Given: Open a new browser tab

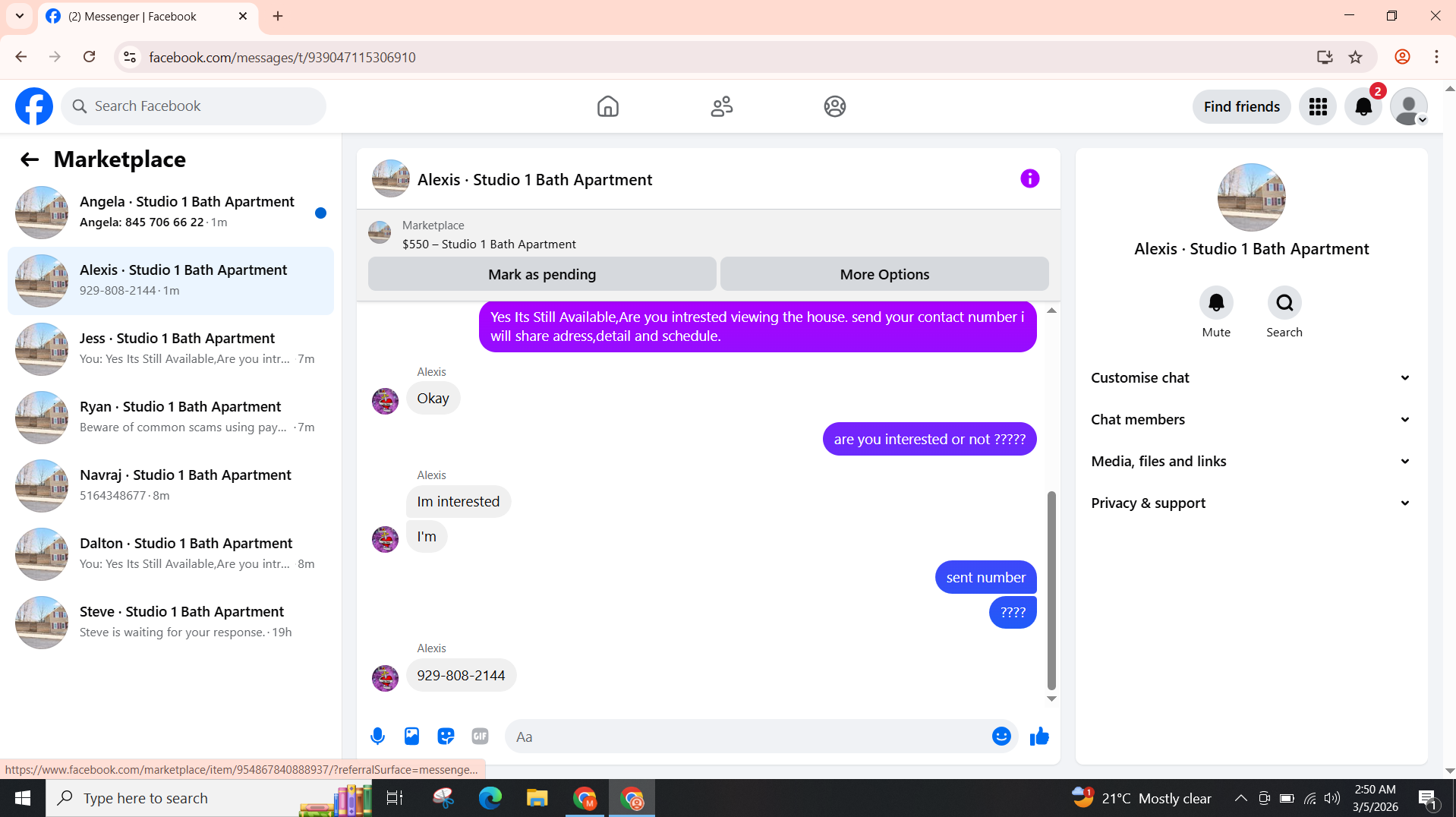Looking at the screenshot, I should point(278,16).
